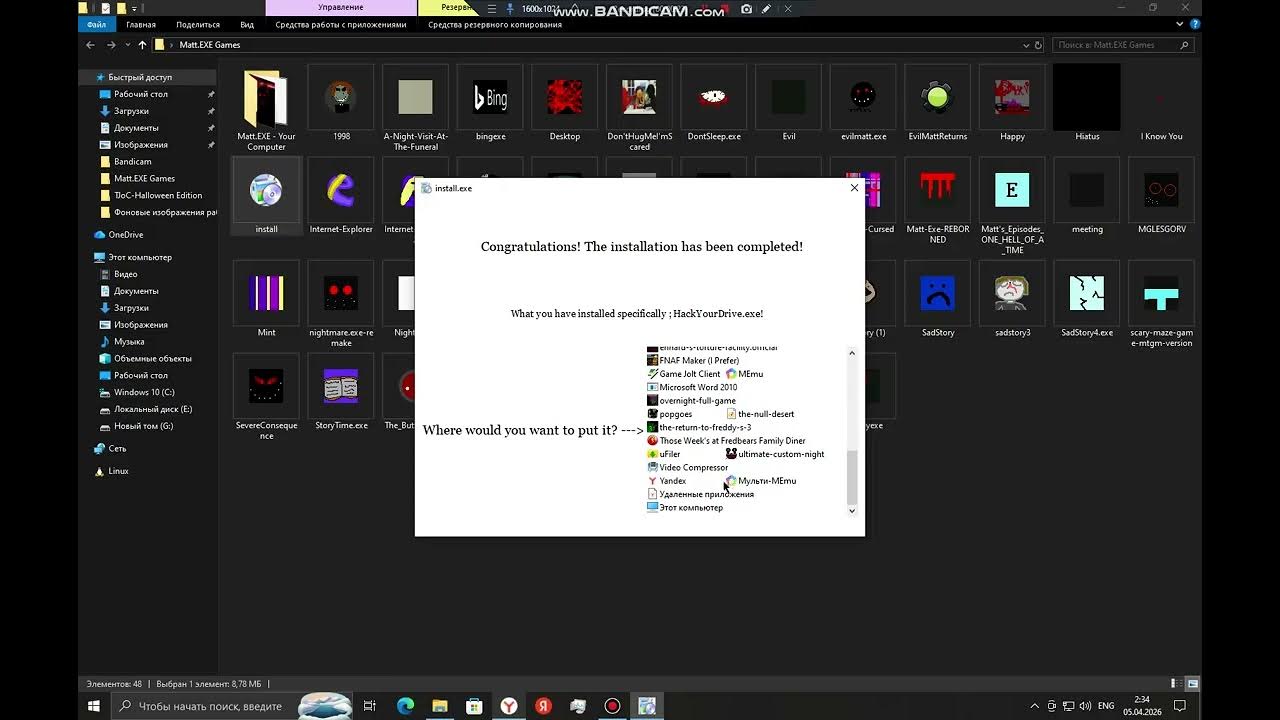Image resolution: width=1280 pixels, height=720 pixels.
Task: Click the install dialog list scrollbar thumb
Action: 852,477
